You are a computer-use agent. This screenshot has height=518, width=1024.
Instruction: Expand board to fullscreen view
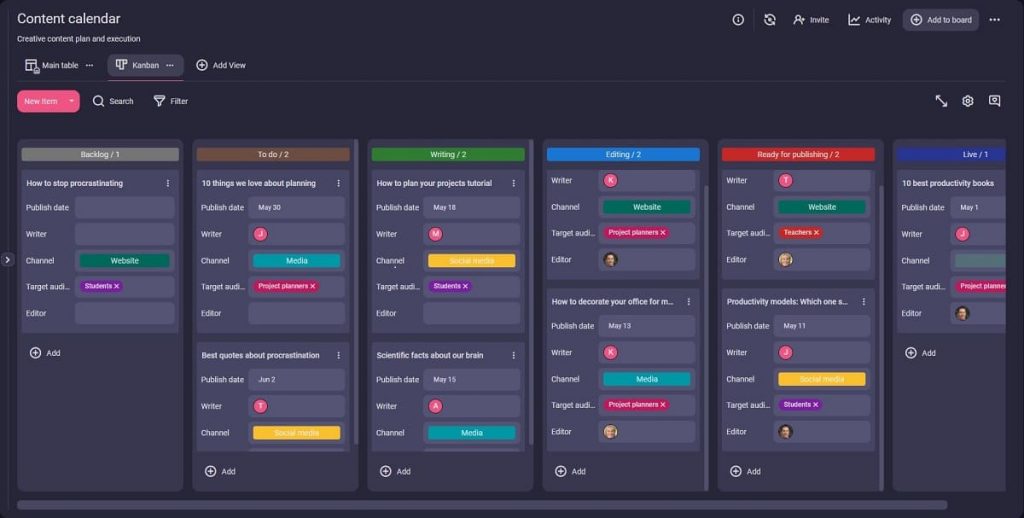tap(941, 101)
